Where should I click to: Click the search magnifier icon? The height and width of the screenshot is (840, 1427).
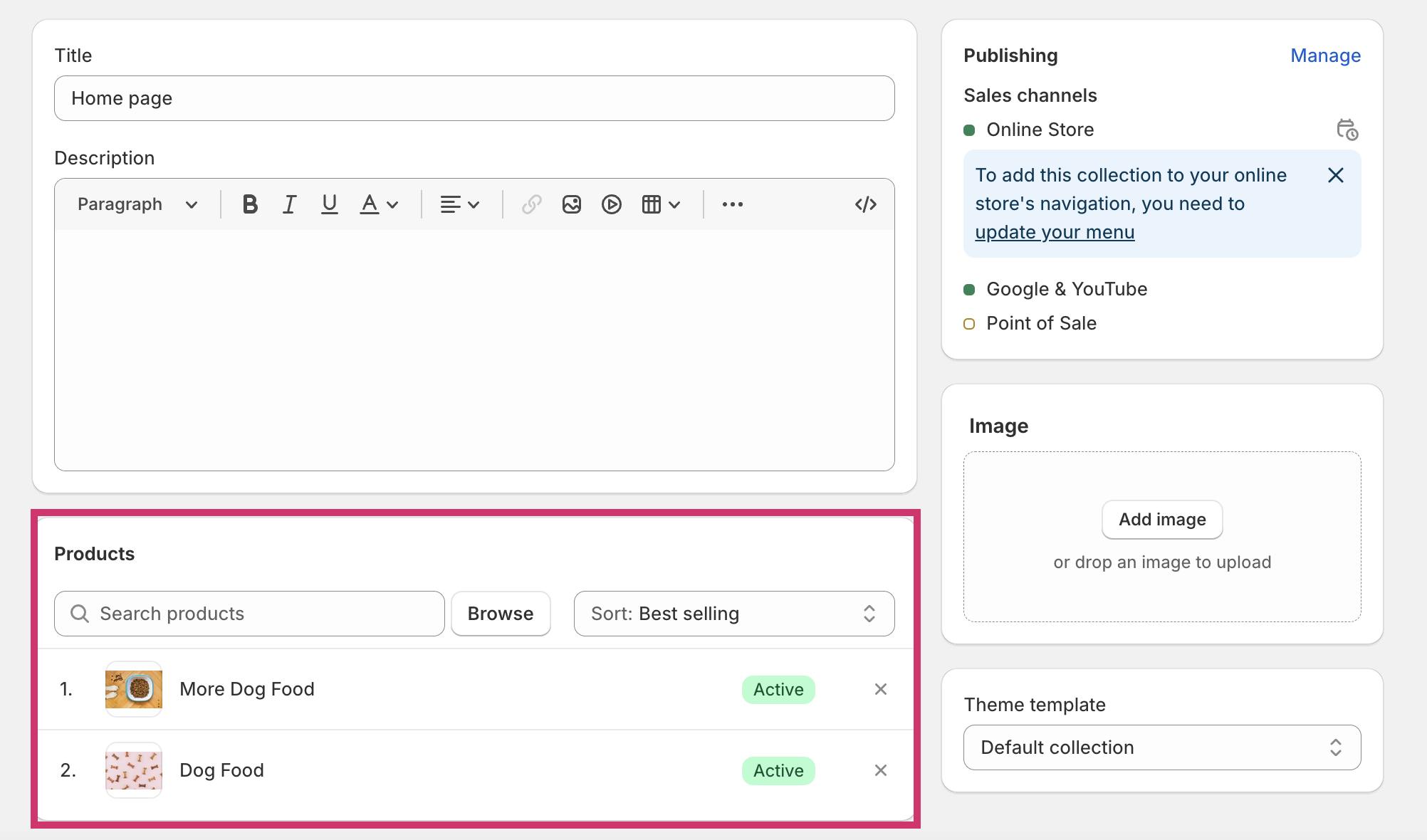(80, 614)
